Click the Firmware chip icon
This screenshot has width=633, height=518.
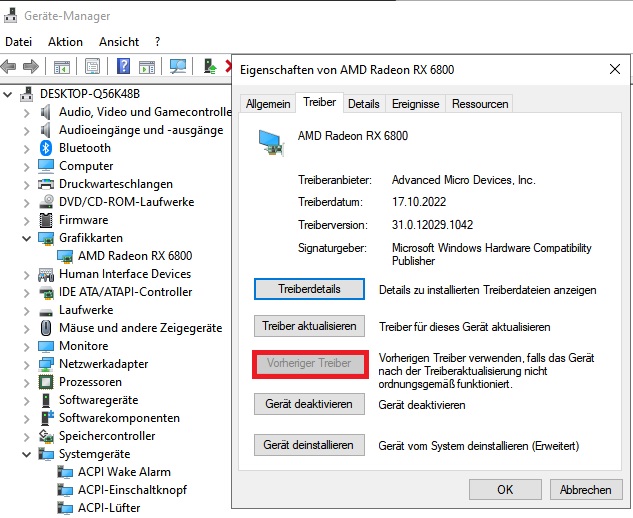click(x=46, y=220)
